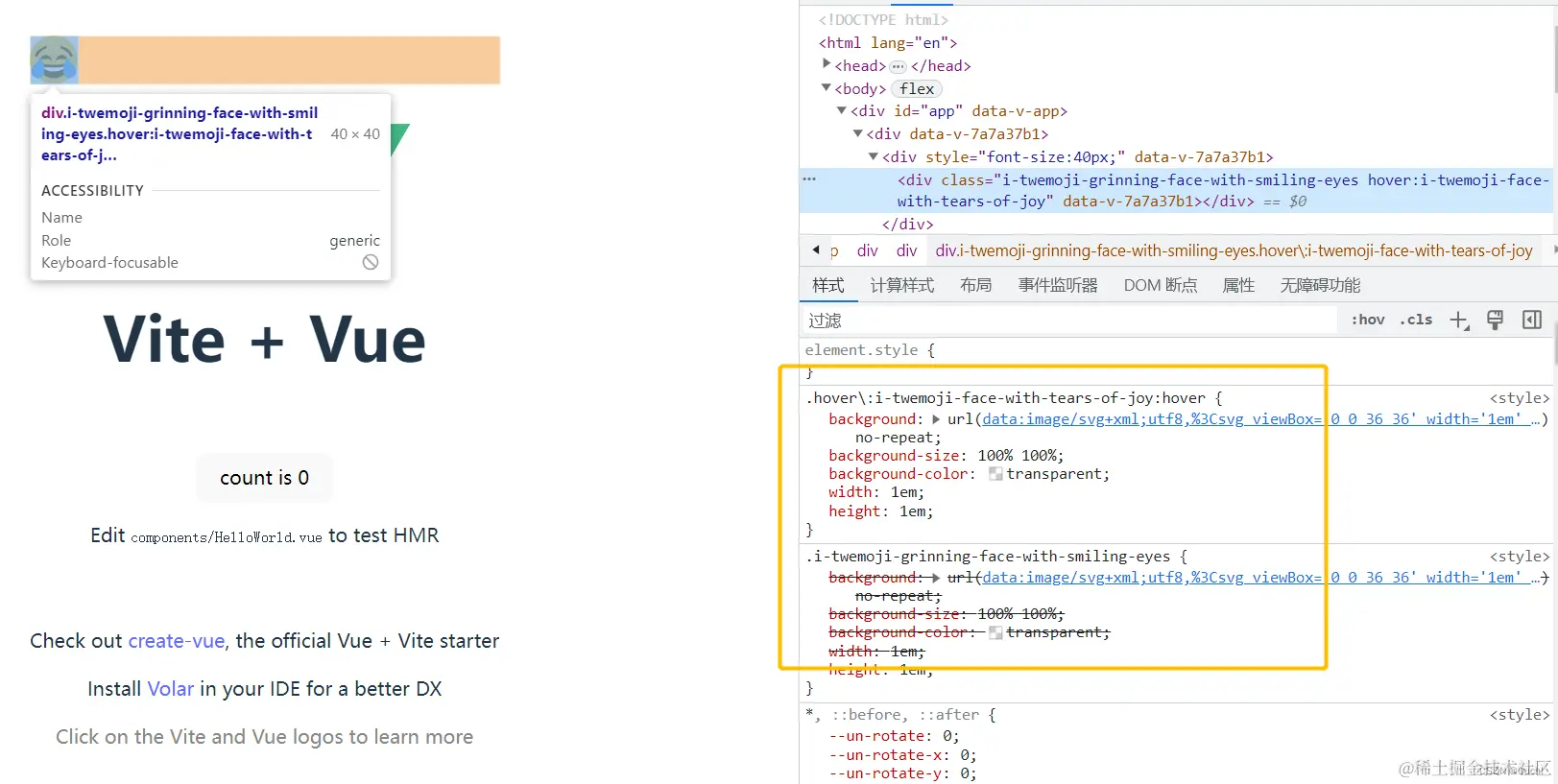Expand the strikethrough background shorthand triangle
The height and width of the screenshot is (784, 1558).
click(x=936, y=578)
